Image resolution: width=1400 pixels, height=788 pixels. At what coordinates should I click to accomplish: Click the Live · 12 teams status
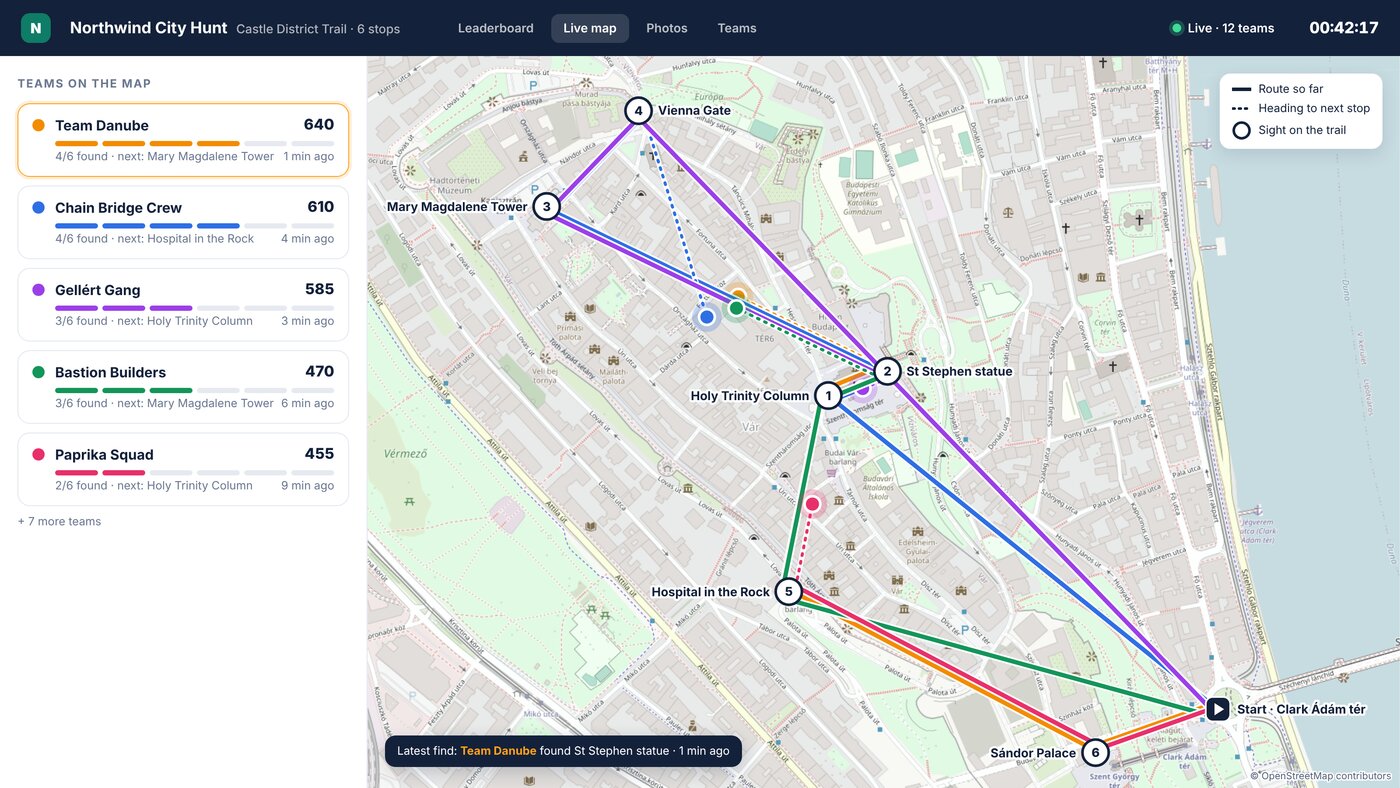[1222, 28]
